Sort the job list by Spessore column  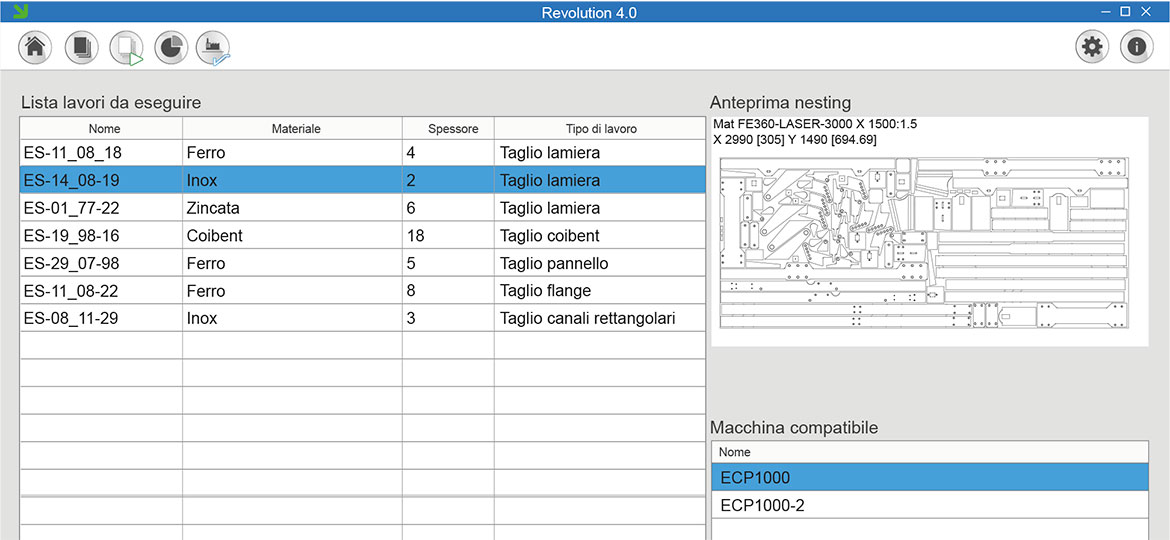click(x=448, y=129)
